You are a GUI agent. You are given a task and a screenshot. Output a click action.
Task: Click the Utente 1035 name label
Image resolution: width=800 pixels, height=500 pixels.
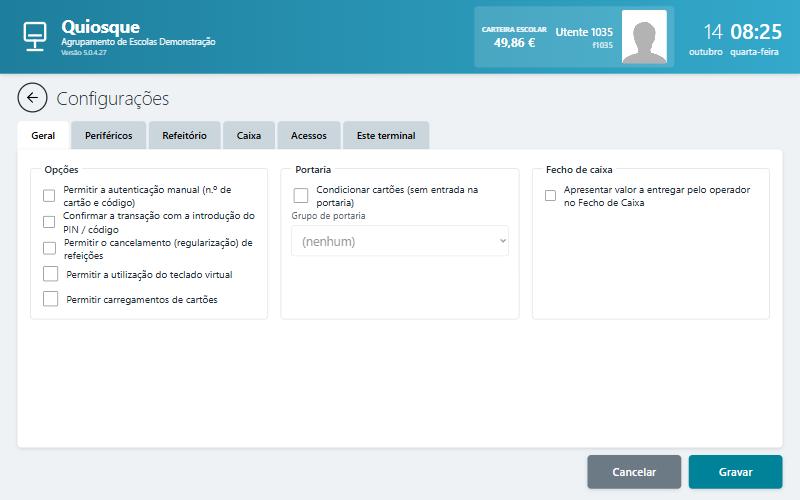(584, 32)
